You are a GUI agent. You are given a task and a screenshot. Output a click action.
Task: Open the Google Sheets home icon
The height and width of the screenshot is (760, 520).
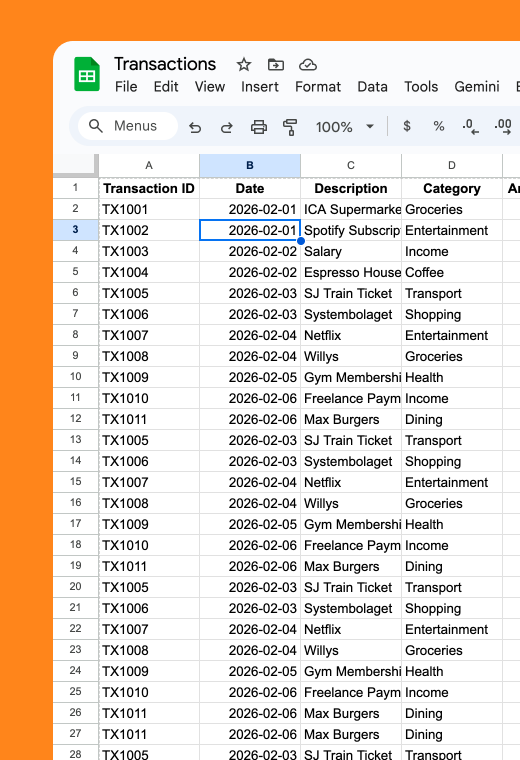coord(87,74)
